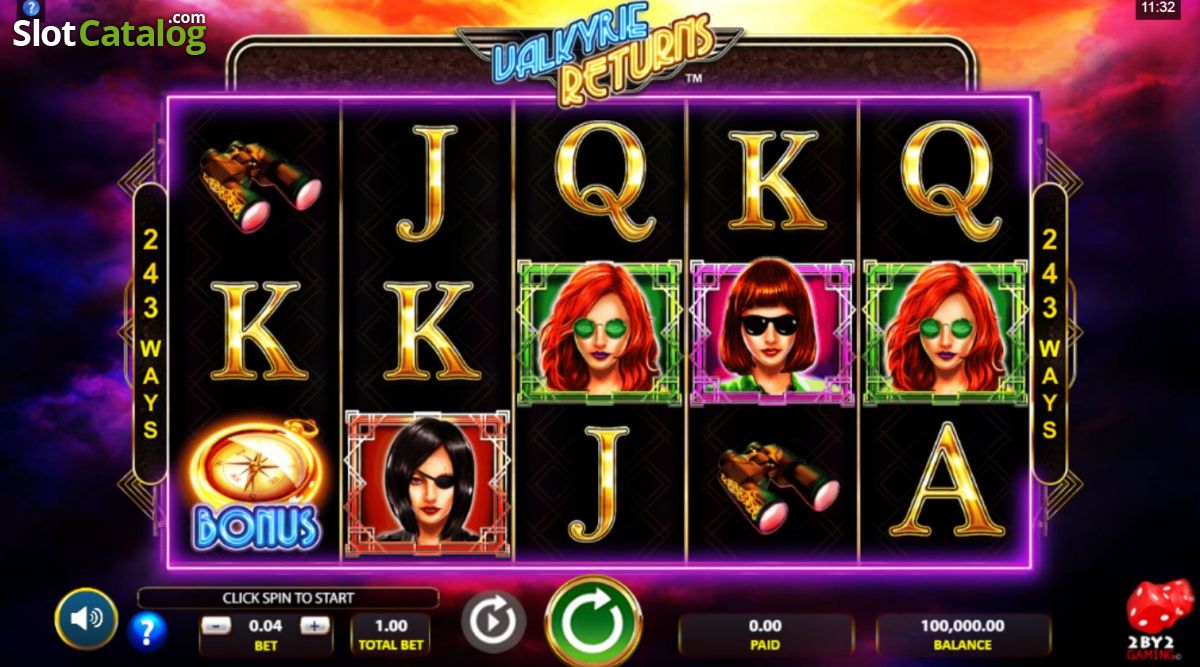Image resolution: width=1200 pixels, height=667 pixels.
Task: Start autoplay with the grey circular arrow button
Action: (x=493, y=622)
